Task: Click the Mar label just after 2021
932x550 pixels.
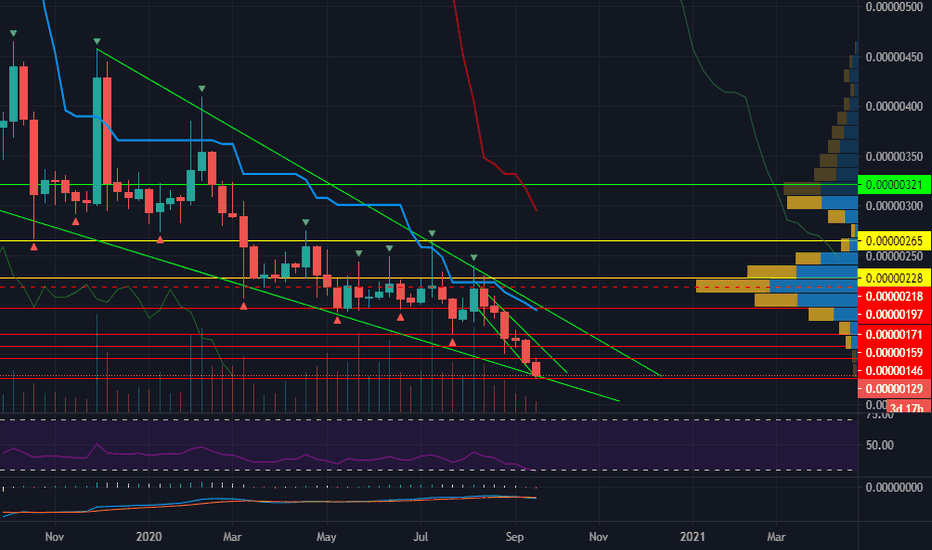Action: (776, 537)
